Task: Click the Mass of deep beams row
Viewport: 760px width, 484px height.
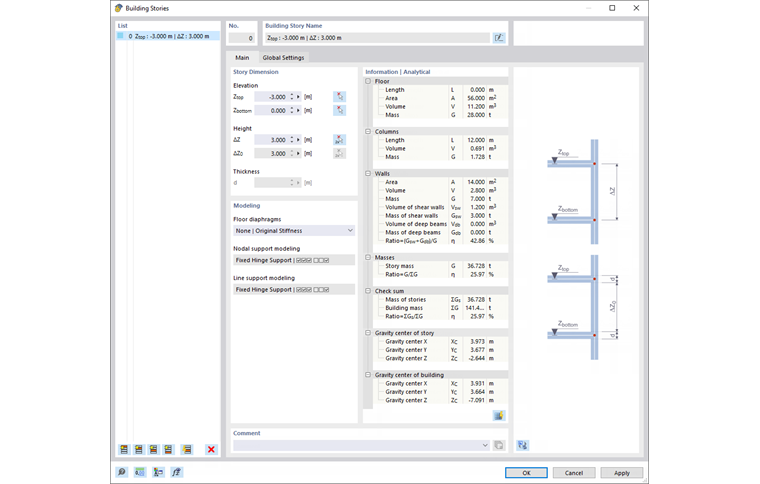Action: (x=441, y=232)
